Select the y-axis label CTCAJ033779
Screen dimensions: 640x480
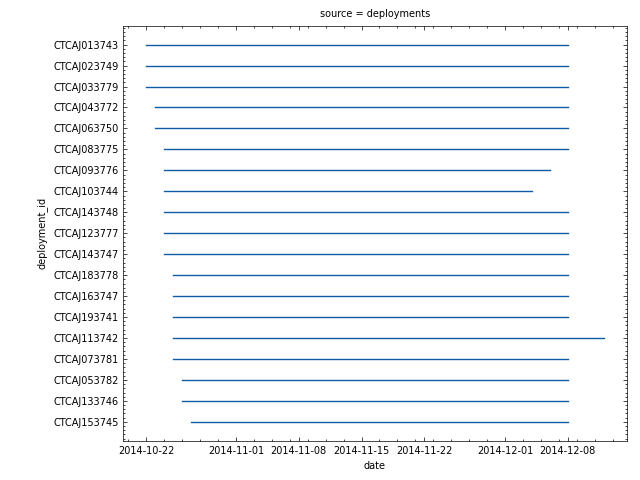pyautogui.click(x=86, y=87)
